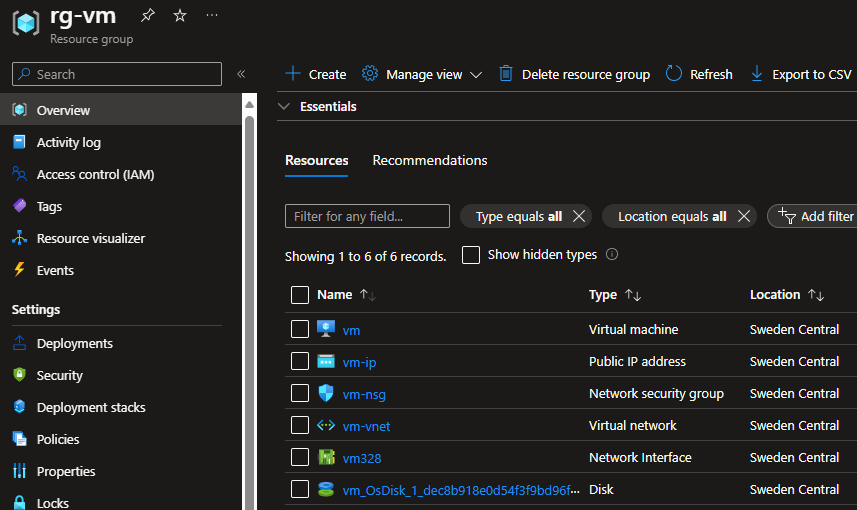Click the Deployments upload icon

19,343
